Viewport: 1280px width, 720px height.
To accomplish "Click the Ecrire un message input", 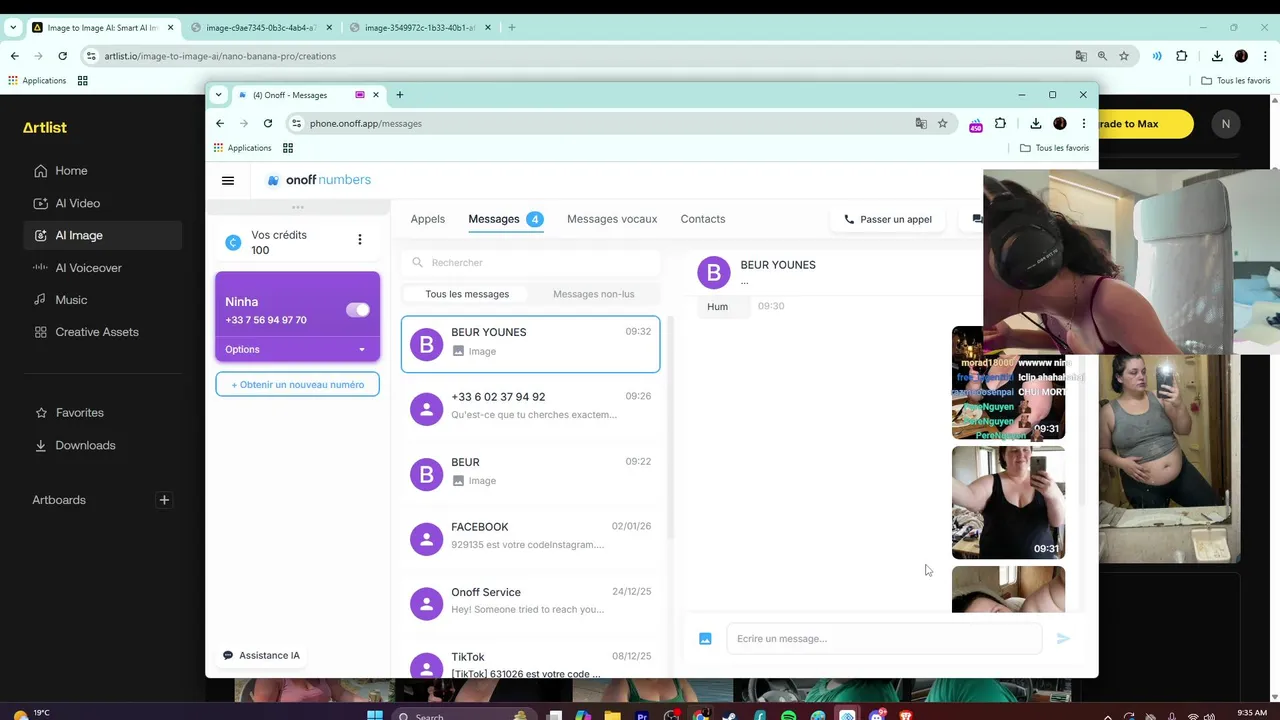I will coord(884,638).
